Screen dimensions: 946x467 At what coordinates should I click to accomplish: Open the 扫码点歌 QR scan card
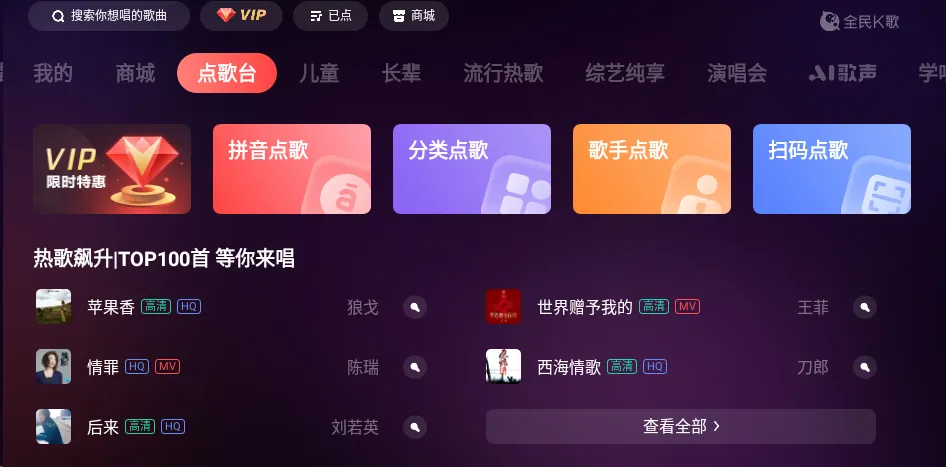point(832,169)
